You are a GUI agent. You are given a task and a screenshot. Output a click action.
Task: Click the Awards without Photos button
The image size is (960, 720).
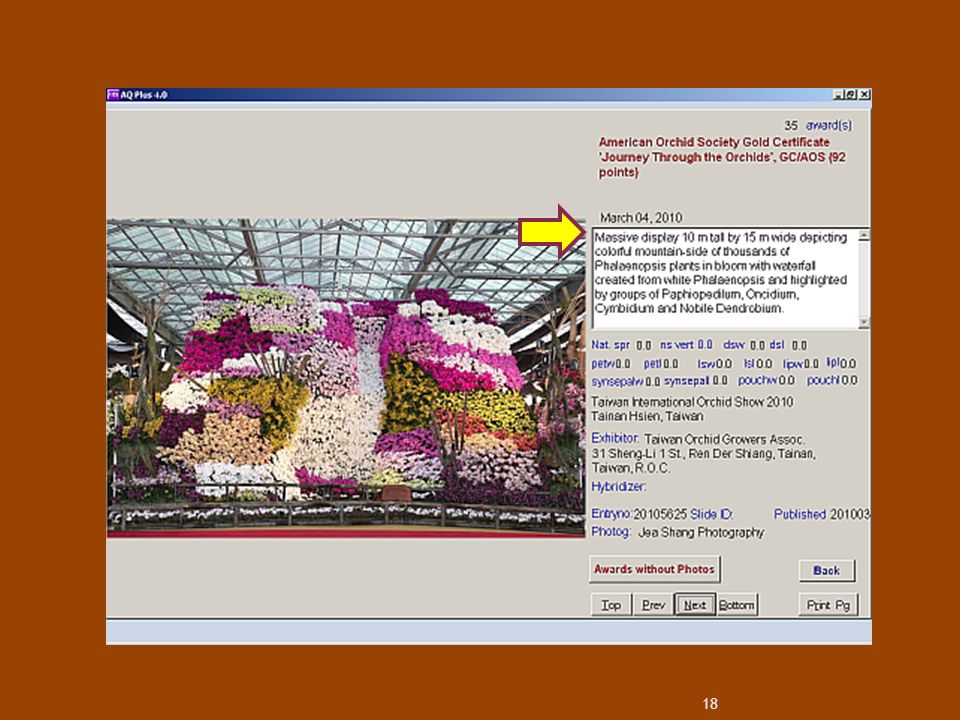pos(654,569)
